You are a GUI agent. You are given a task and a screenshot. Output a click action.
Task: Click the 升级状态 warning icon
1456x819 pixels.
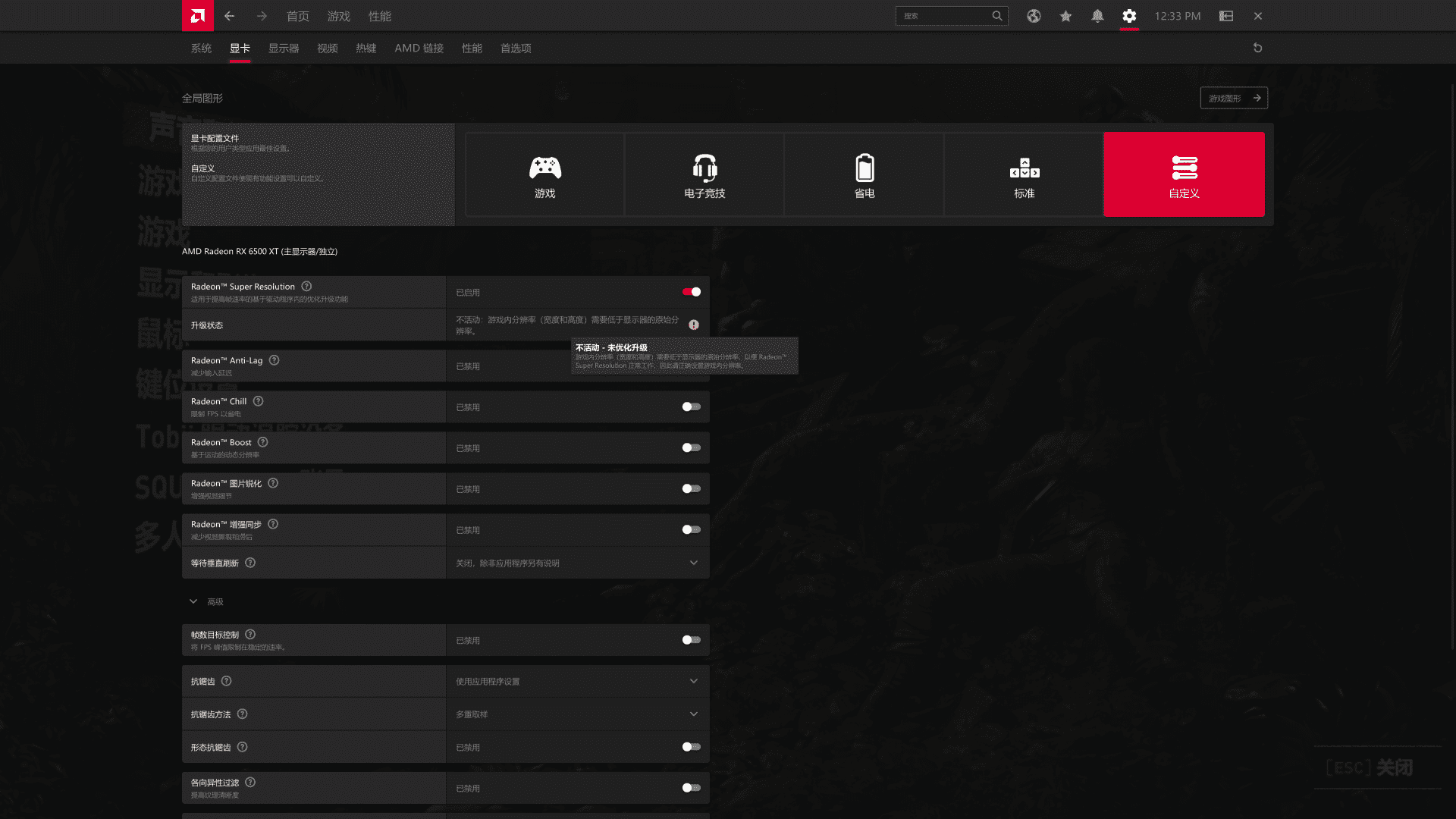click(x=694, y=325)
